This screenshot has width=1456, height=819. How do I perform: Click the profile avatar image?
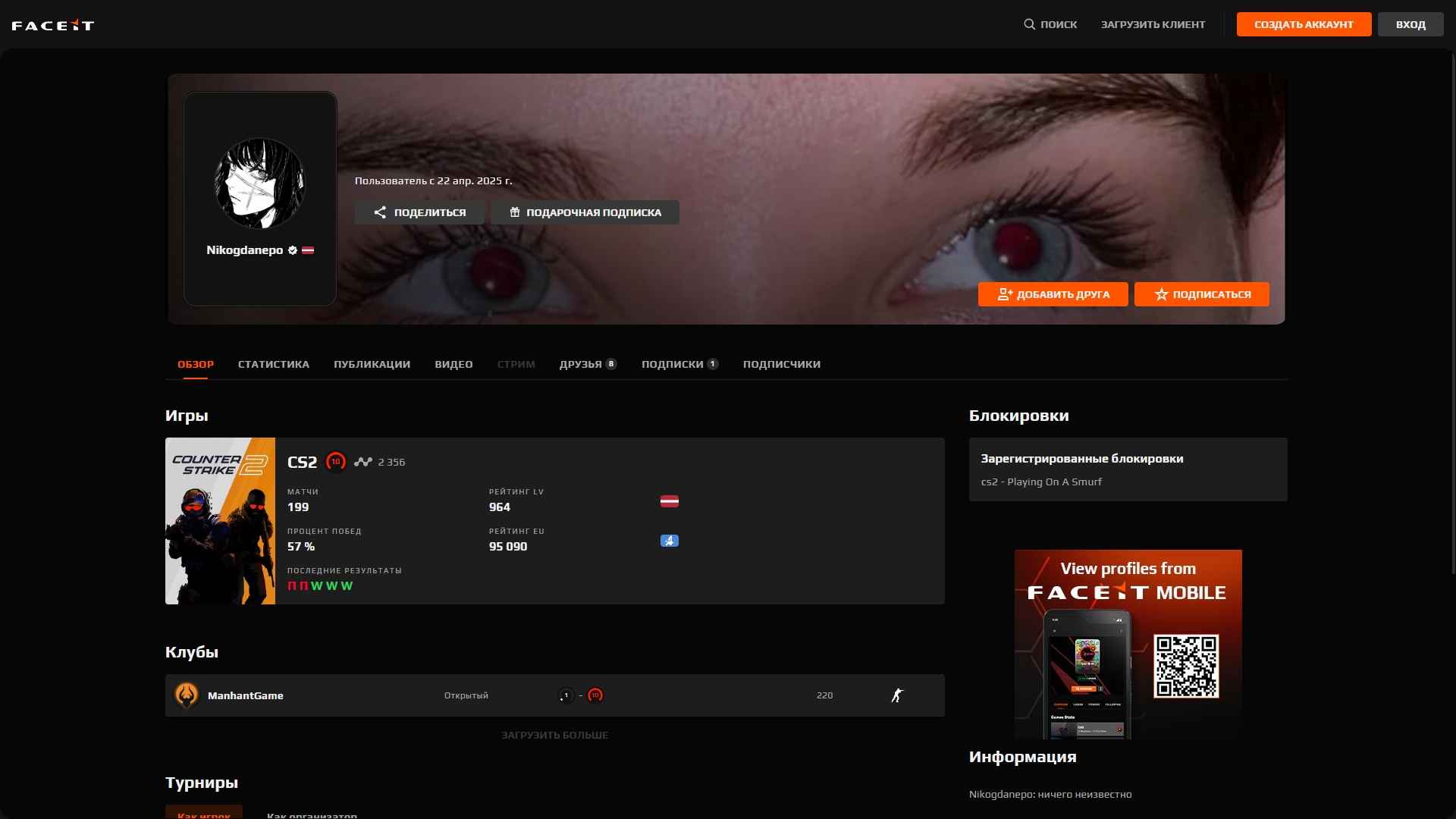click(260, 184)
